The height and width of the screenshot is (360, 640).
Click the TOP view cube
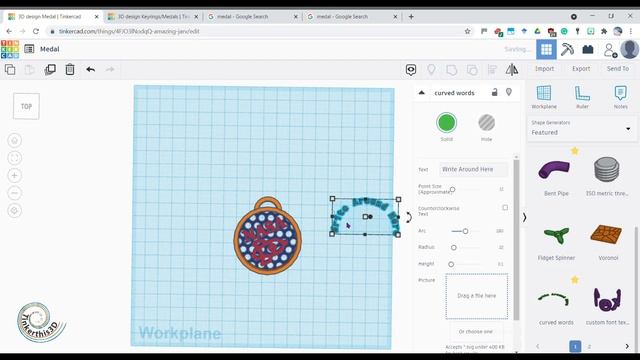click(x=26, y=107)
